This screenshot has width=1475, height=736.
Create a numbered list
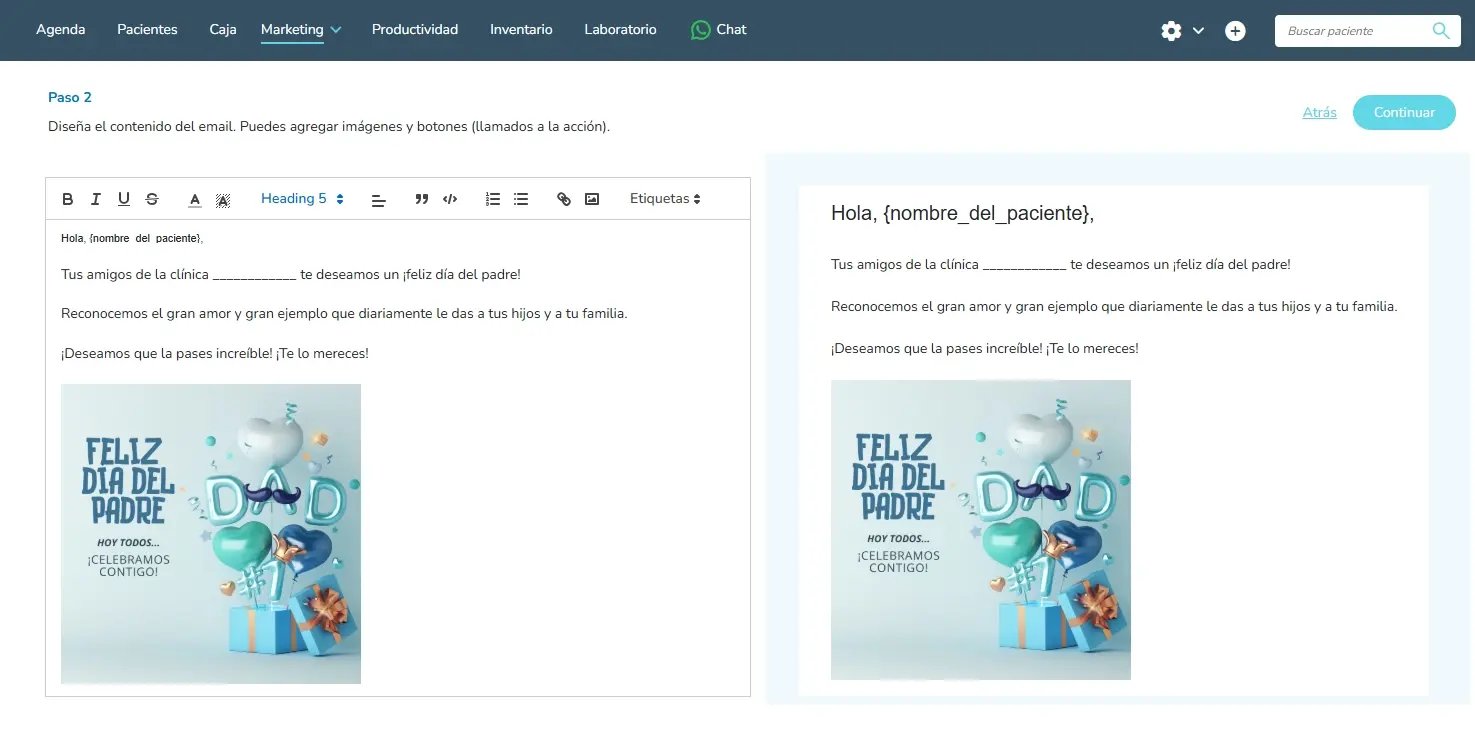493,199
